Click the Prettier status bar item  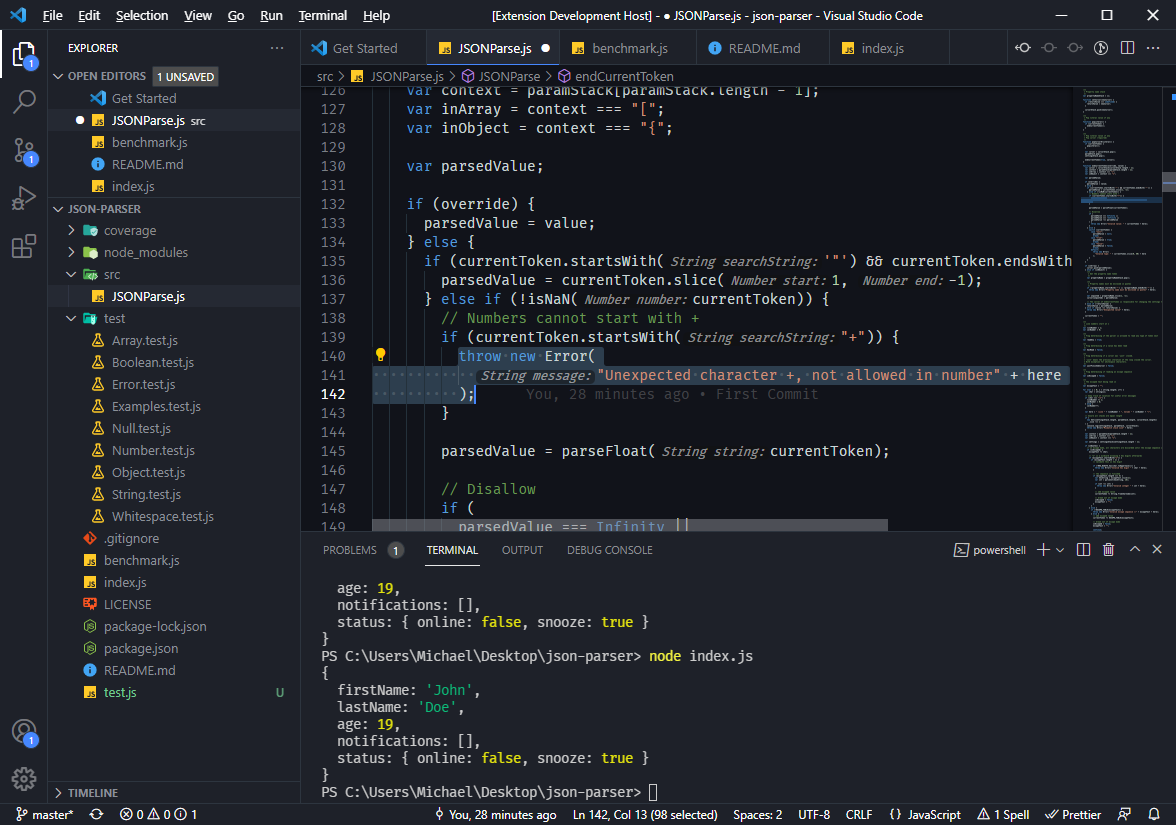click(1073, 814)
